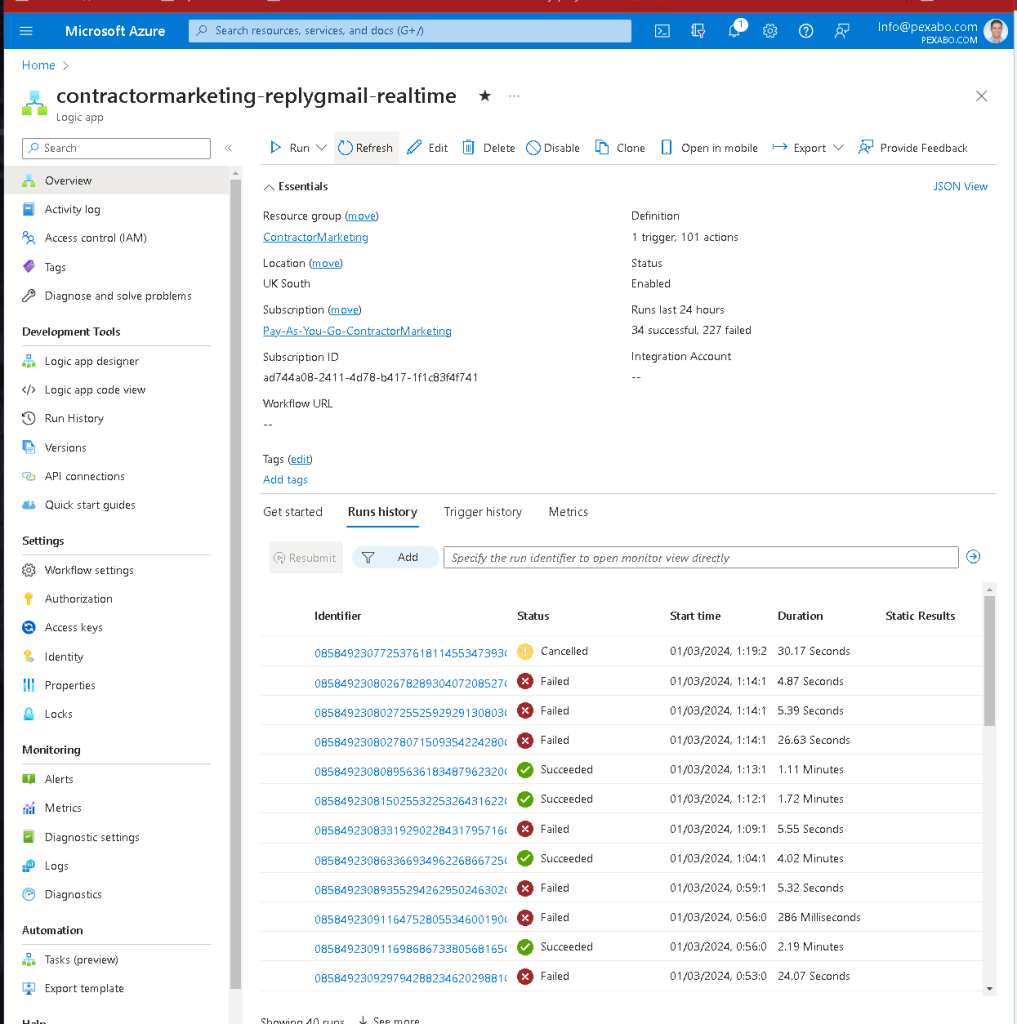The image size is (1017, 1024).
Task: Click the runs table vertical scrollbar
Action: [990, 660]
